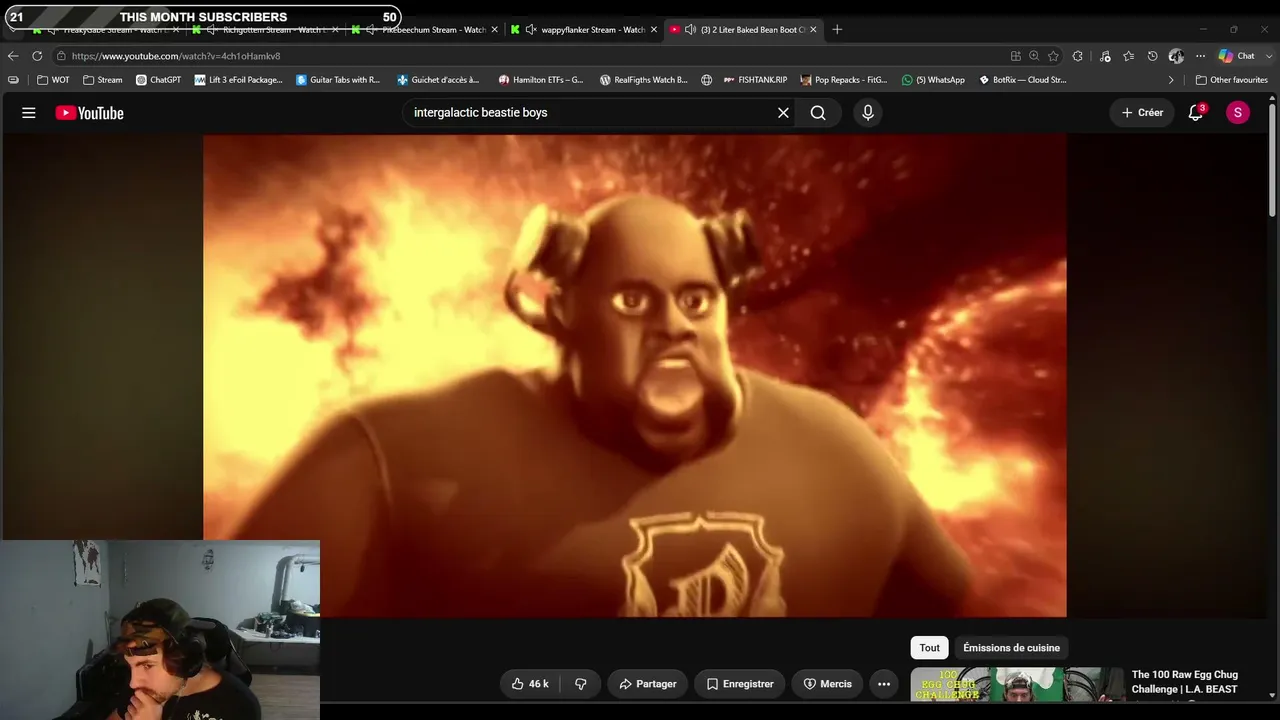The height and width of the screenshot is (720, 1280).
Task: Open the split-screen apps icon in address bar
Action: pos(1016,56)
